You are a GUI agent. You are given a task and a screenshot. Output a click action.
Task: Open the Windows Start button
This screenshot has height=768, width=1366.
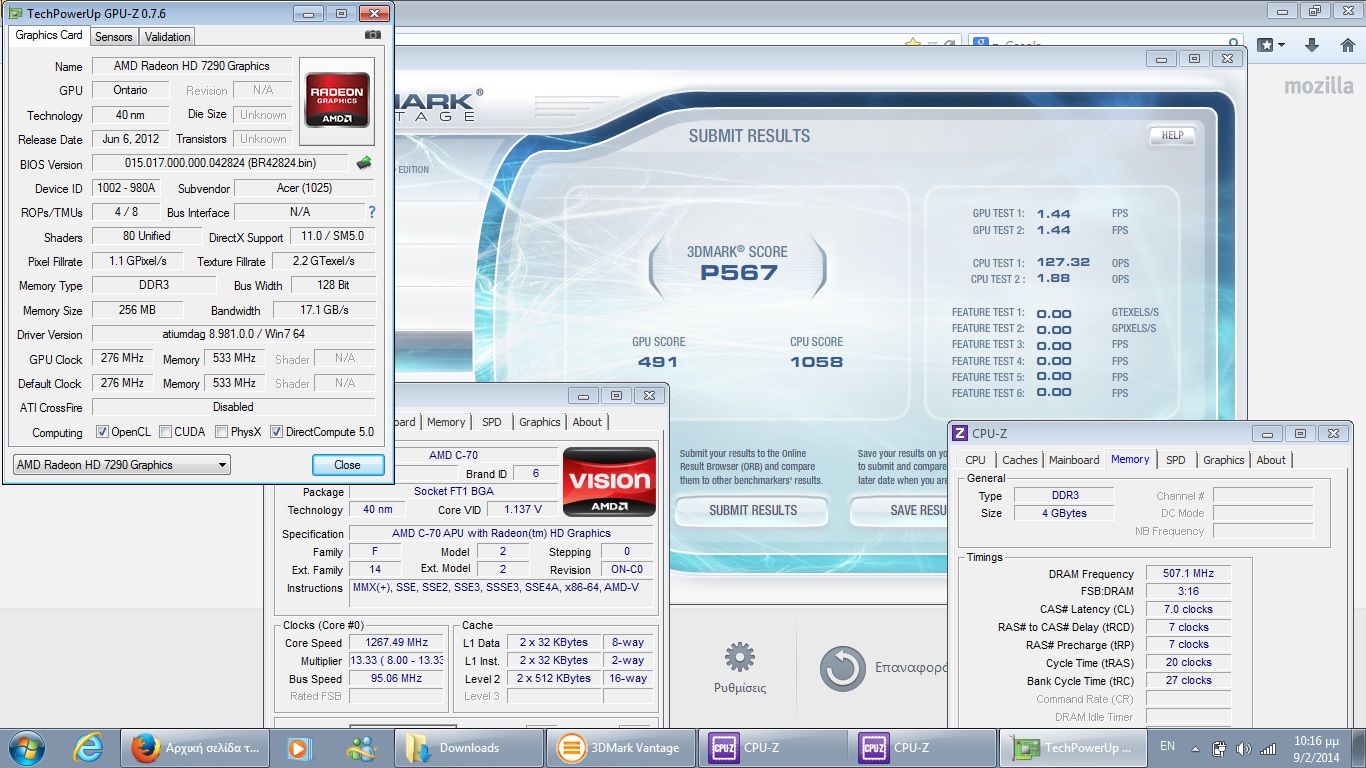click(26, 747)
